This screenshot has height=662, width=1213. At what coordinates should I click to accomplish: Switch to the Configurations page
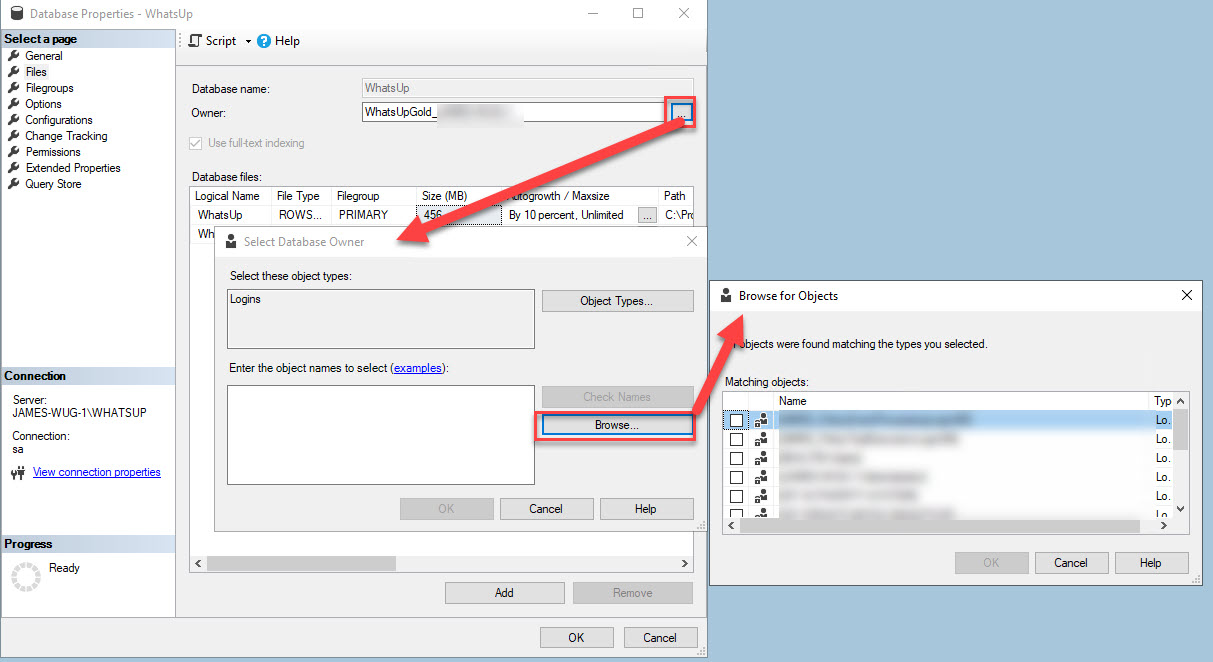pos(59,120)
